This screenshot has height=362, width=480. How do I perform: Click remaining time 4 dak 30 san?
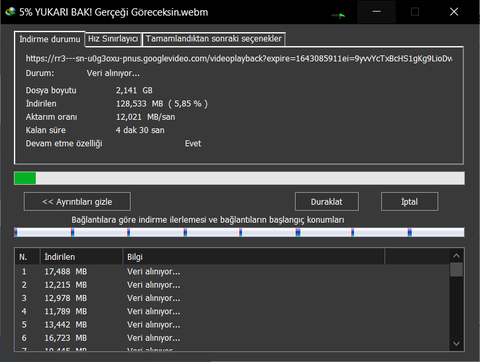coord(140,130)
